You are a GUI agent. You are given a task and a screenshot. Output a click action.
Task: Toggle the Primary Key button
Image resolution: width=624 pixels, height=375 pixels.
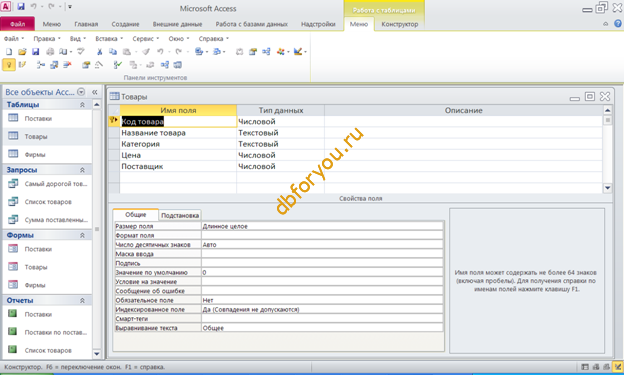coord(9,65)
